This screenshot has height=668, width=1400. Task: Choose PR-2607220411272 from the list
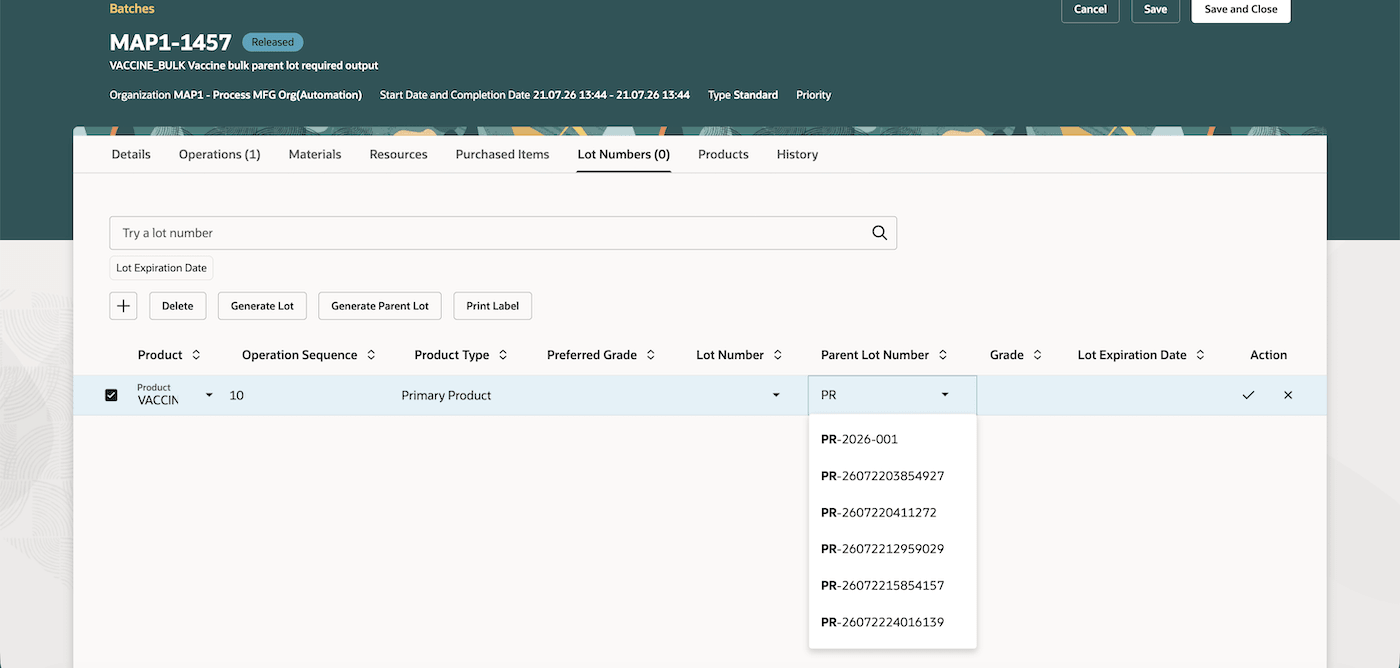(x=892, y=512)
